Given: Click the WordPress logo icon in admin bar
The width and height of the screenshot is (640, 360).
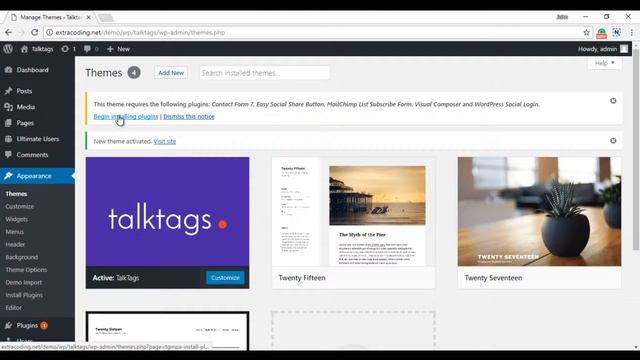Looking at the screenshot, I should pyautogui.click(x=8, y=49).
